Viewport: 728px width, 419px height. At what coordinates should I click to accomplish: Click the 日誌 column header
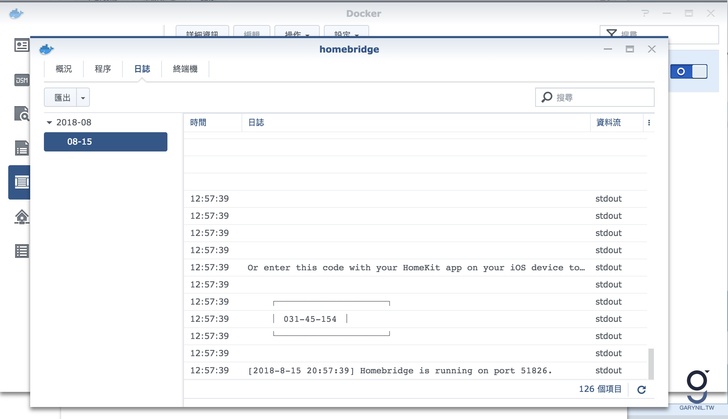(416, 123)
